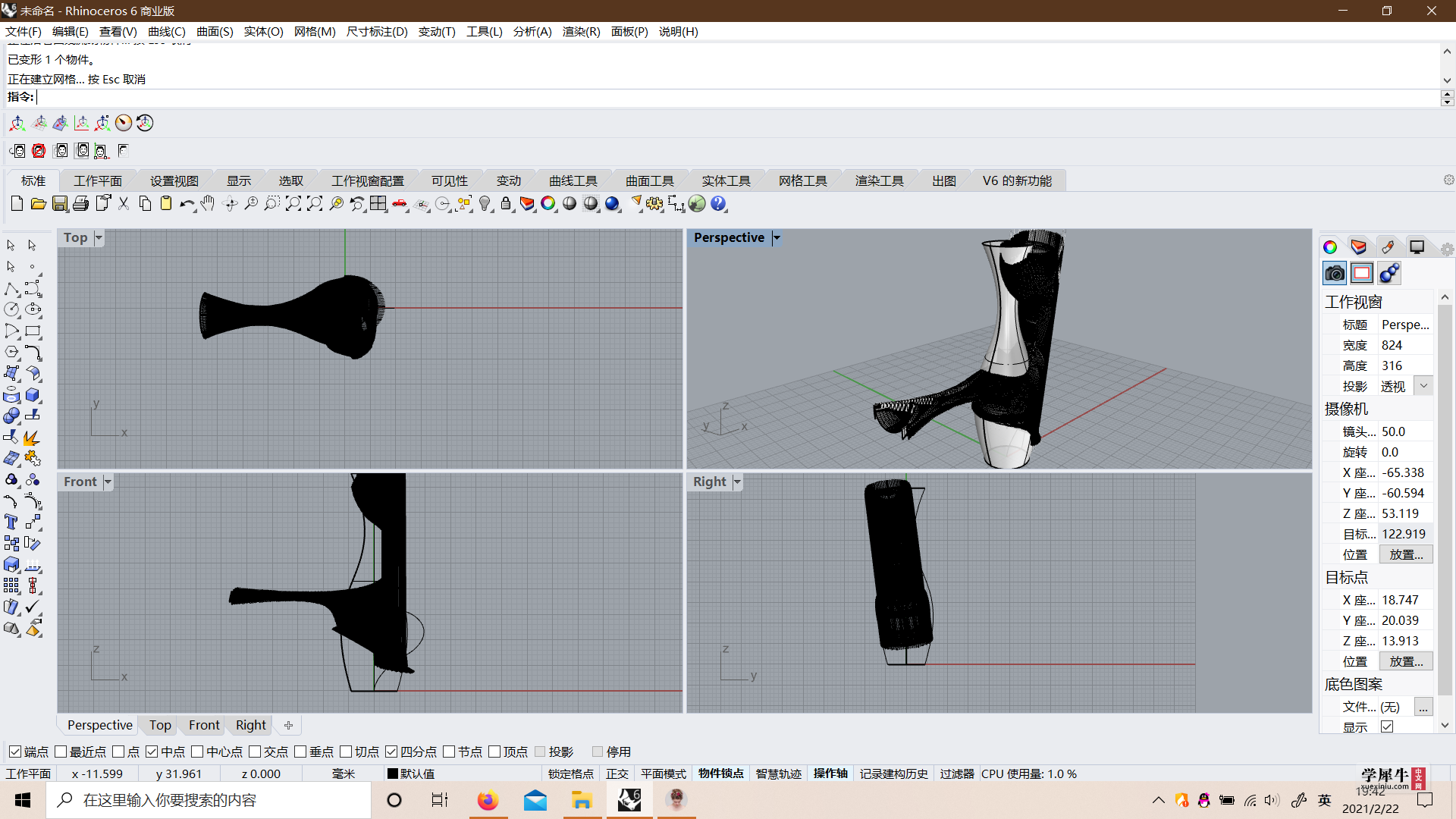Switch to the 曲线工具 toolbar tab

[x=573, y=180]
